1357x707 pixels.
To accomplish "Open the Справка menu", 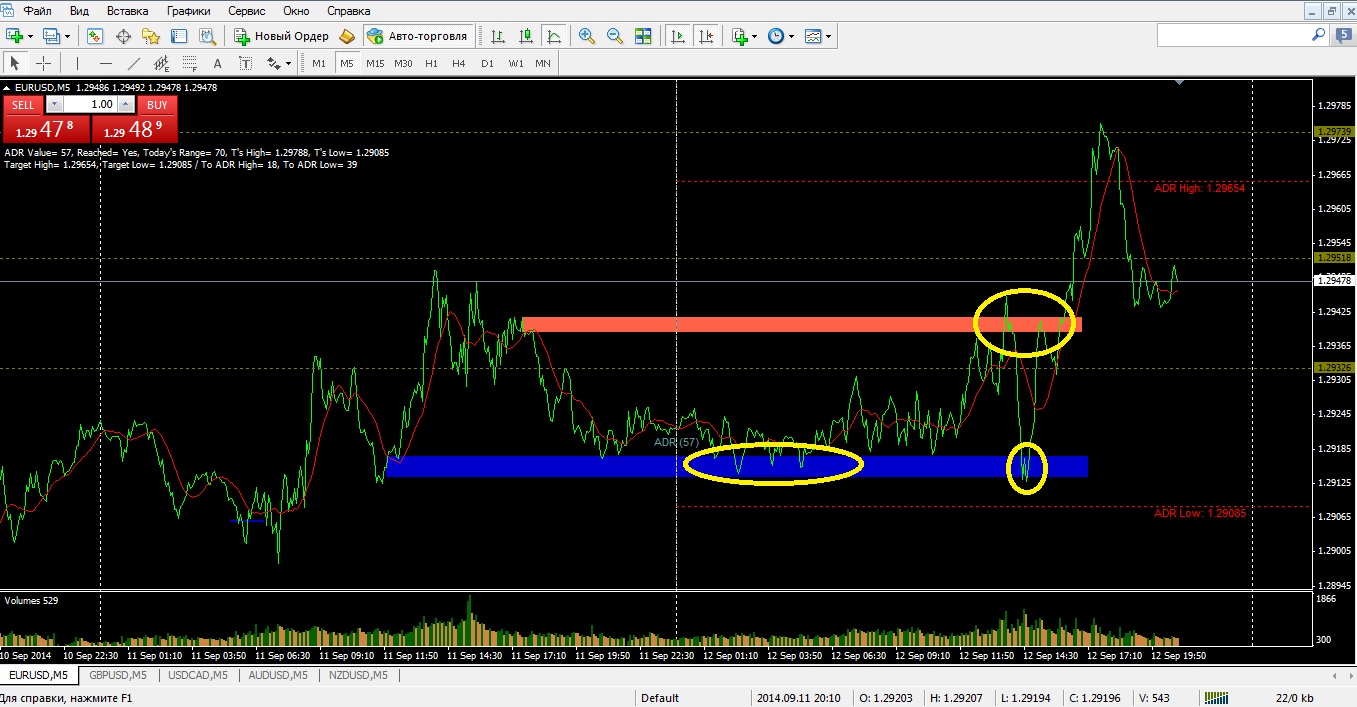I will coord(349,11).
